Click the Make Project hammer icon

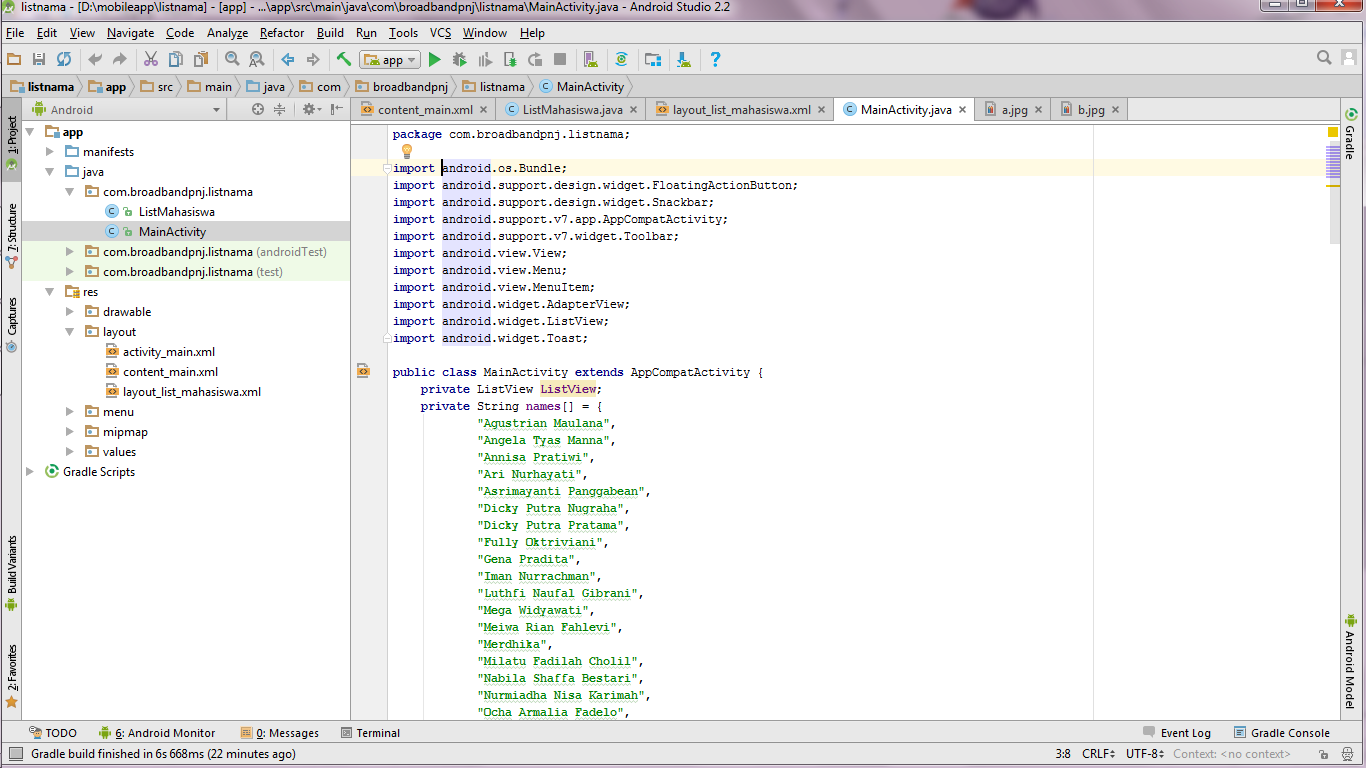click(x=344, y=60)
